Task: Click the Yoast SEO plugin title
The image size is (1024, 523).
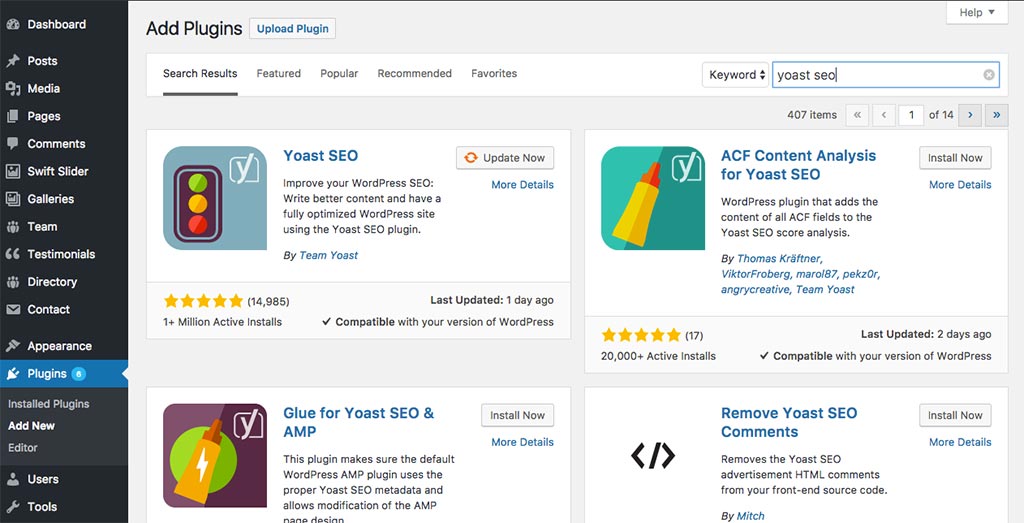Action: coord(321,156)
